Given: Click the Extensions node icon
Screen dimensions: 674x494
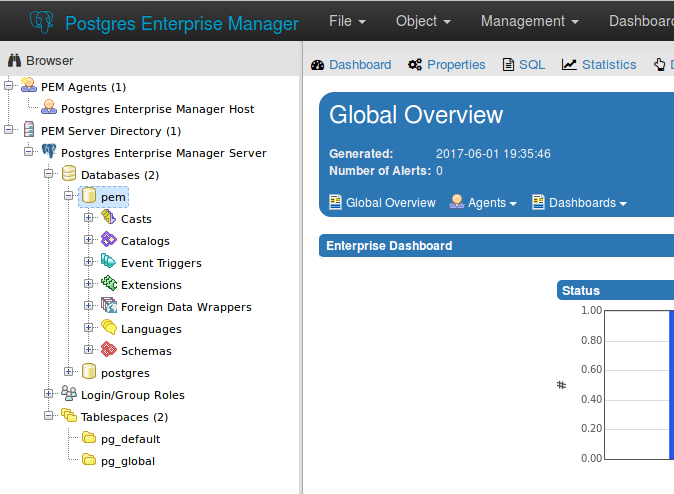Looking at the screenshot, I should pos(109,284).
